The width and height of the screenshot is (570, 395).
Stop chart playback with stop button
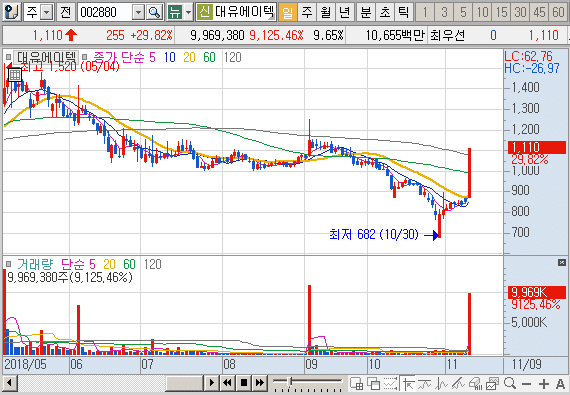pyautogui.click(x=244, y=383)
